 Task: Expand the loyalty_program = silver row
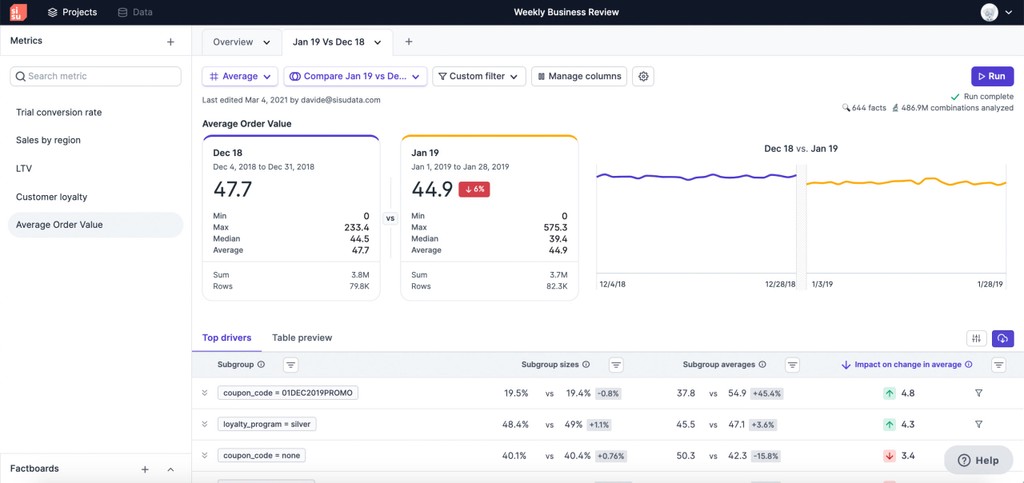click(x=205, y=424)
